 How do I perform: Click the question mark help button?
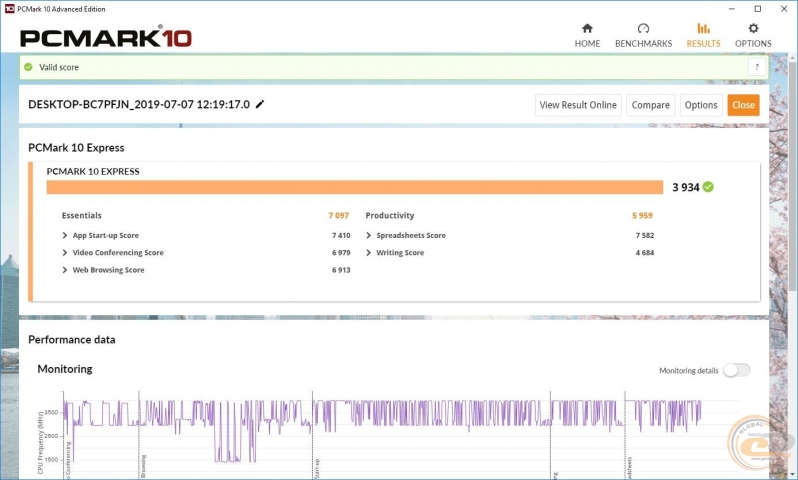pos(757,67)
